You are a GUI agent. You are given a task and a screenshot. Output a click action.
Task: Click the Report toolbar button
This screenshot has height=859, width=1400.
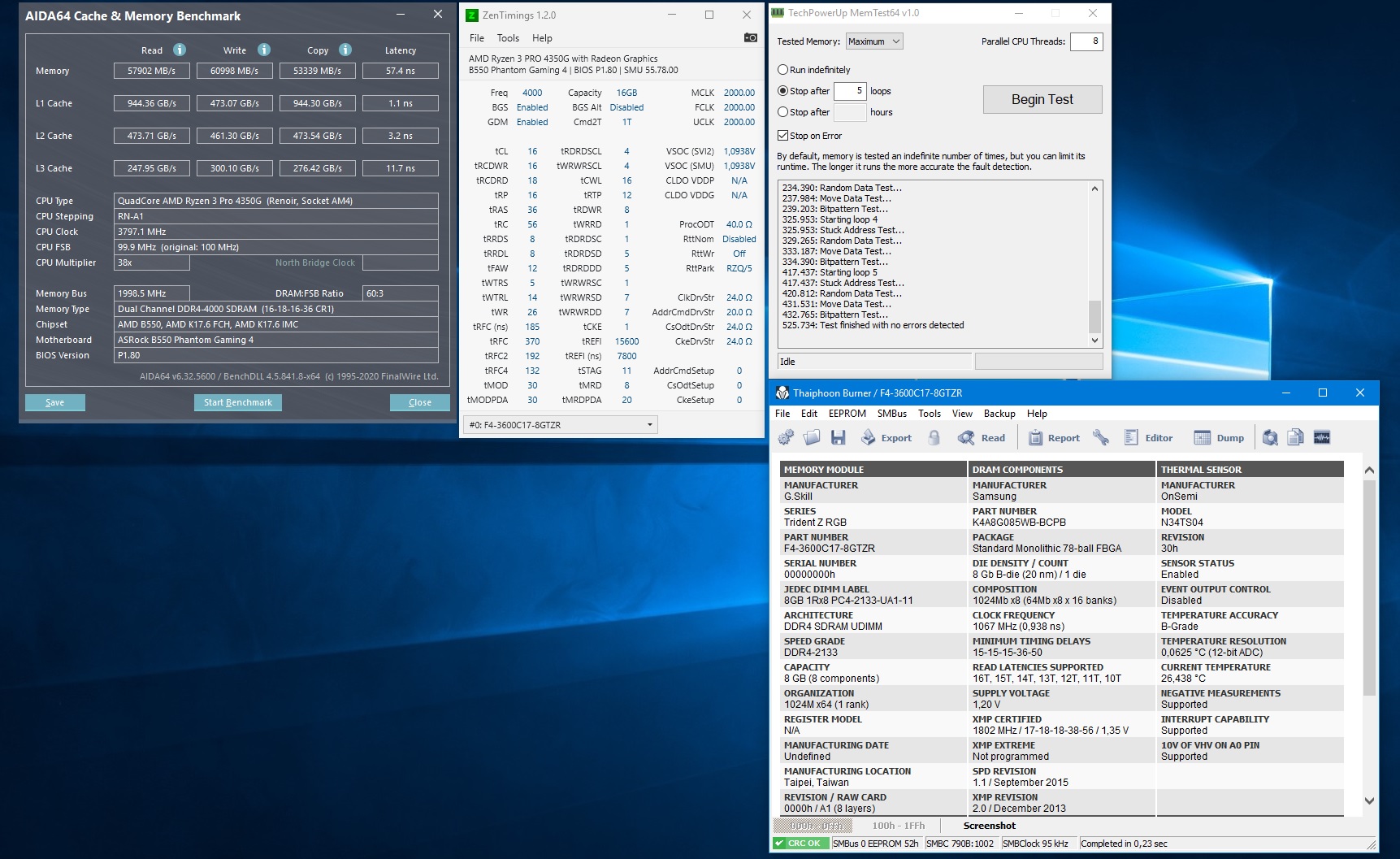tap(1054, 438)
